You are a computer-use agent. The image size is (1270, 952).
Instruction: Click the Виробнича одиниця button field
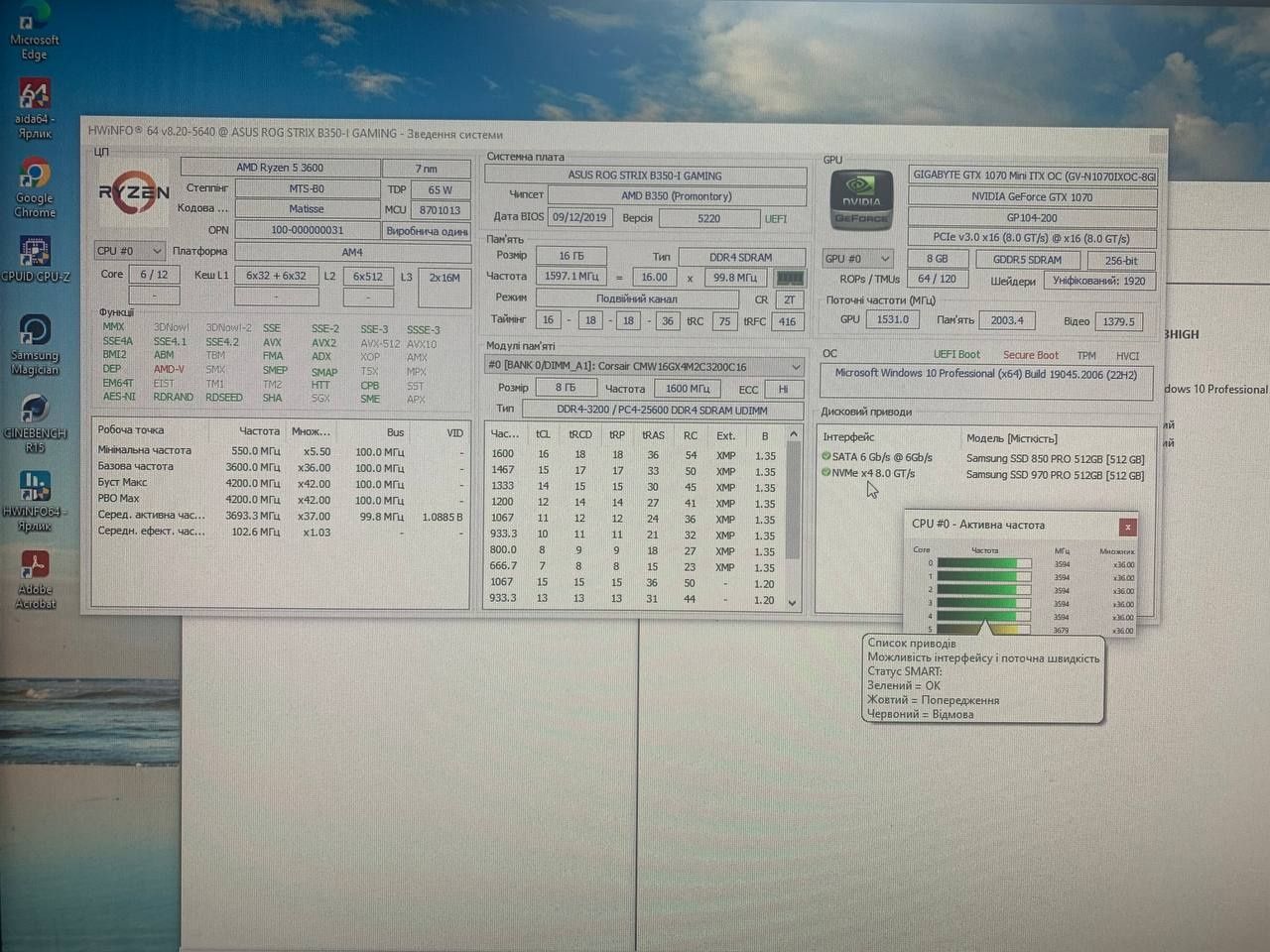pos(427,231)
